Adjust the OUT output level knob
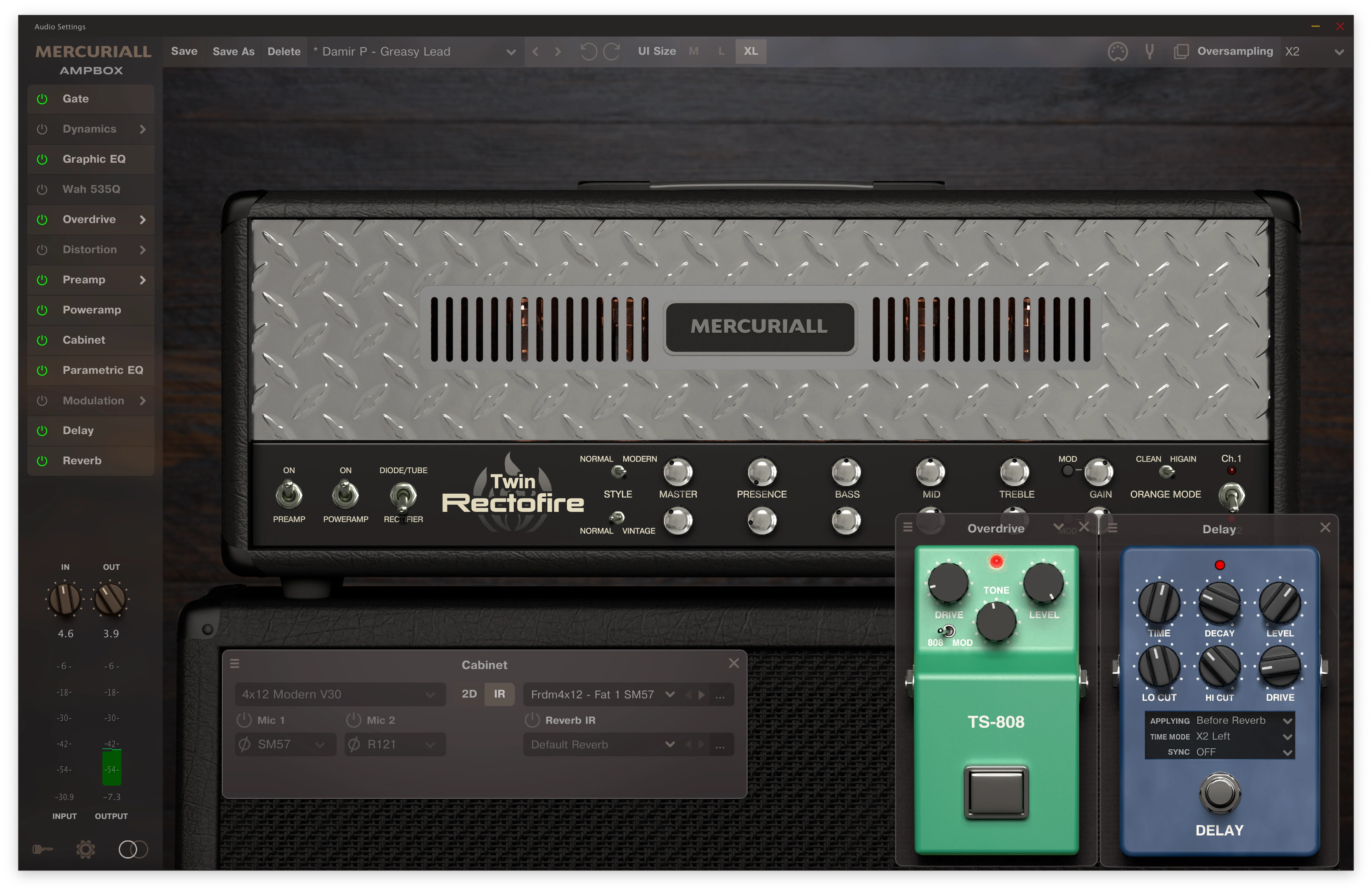 click(x=110, y=599)
